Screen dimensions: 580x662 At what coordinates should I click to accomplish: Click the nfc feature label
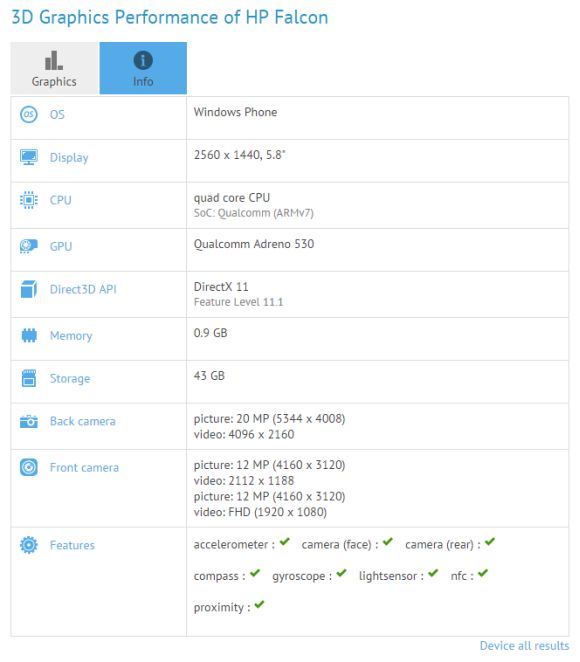coord(462,576)
